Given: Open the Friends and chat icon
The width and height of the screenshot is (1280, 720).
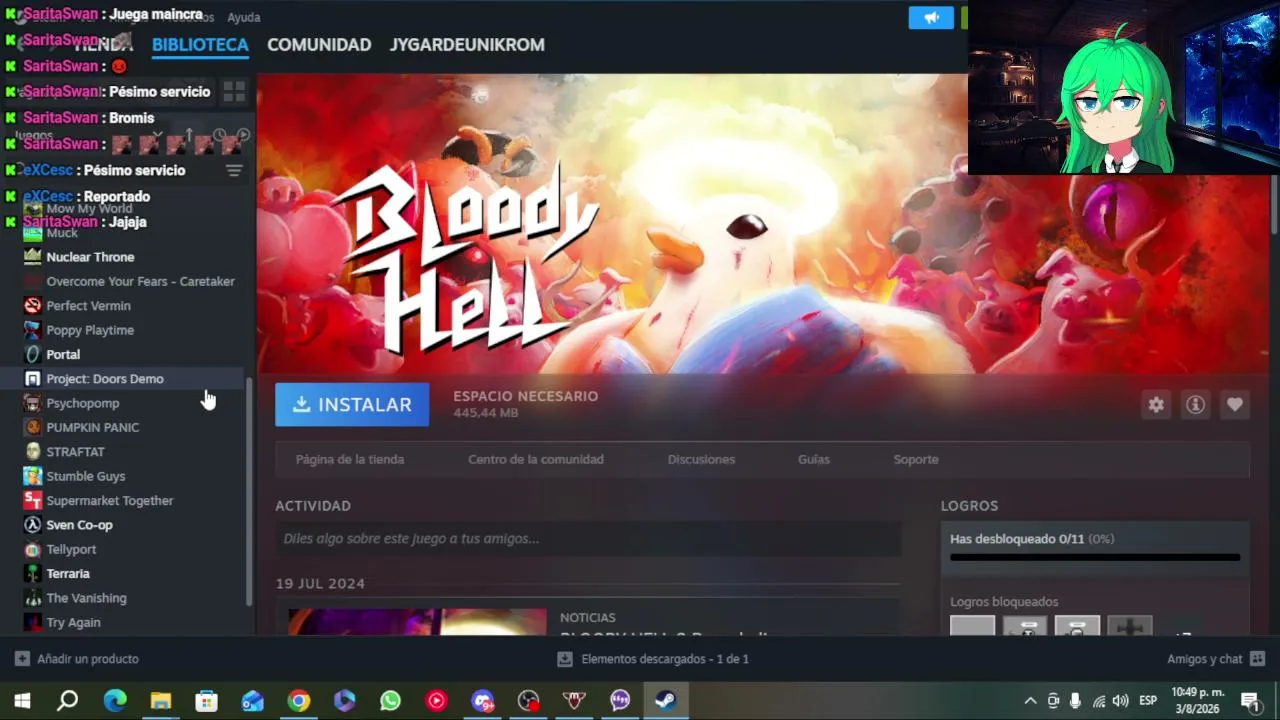Looking at the screenshot, I should pos(1257,659).
